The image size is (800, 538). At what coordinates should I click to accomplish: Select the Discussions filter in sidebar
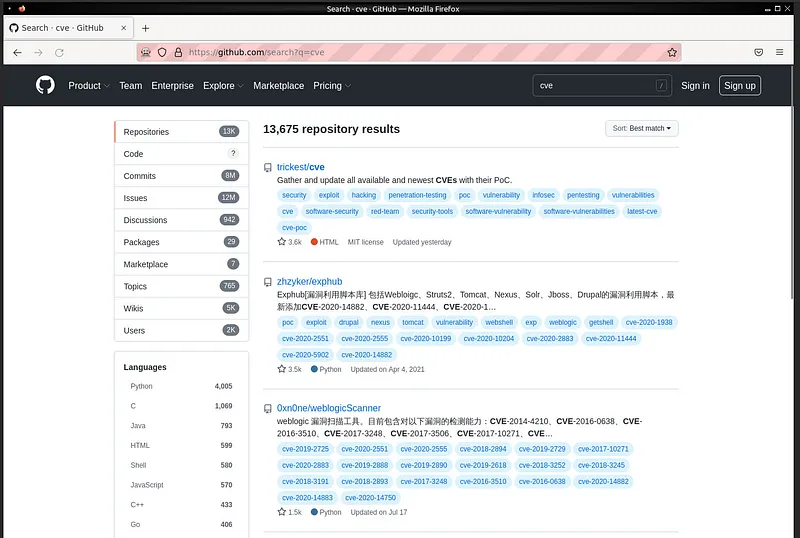[181, 220]
